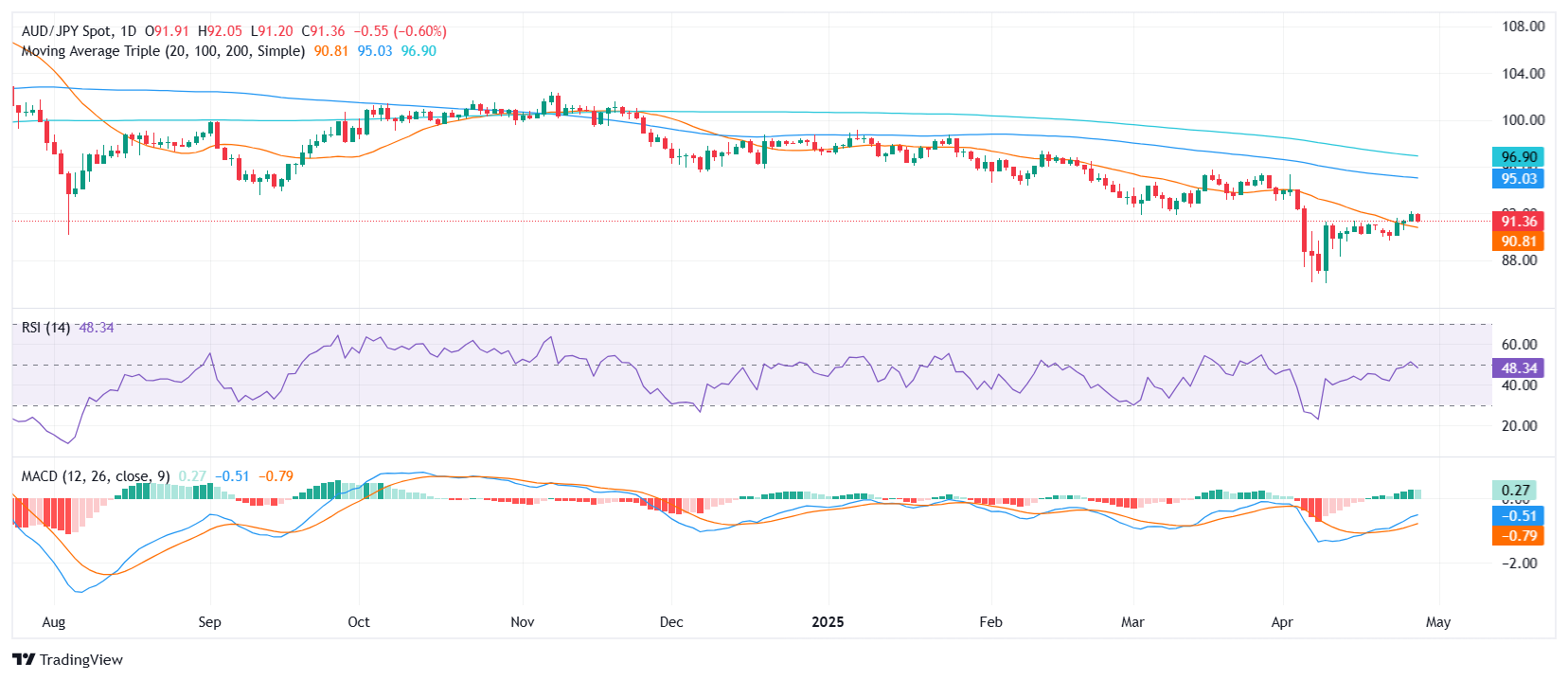Select the MACD (12, 26, close, 9) legend
This screenshot has width=1568, height=680.
96,476
